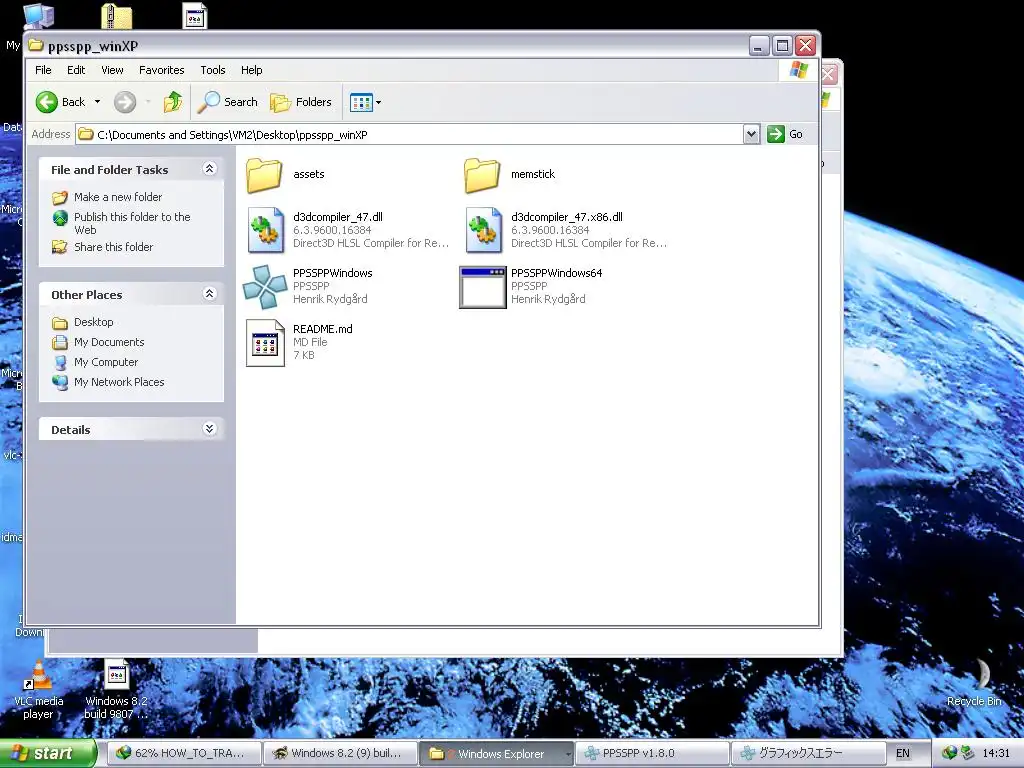Select the assets folder icon
Viewport: 1024px width, 768px height.
(264, 175)
